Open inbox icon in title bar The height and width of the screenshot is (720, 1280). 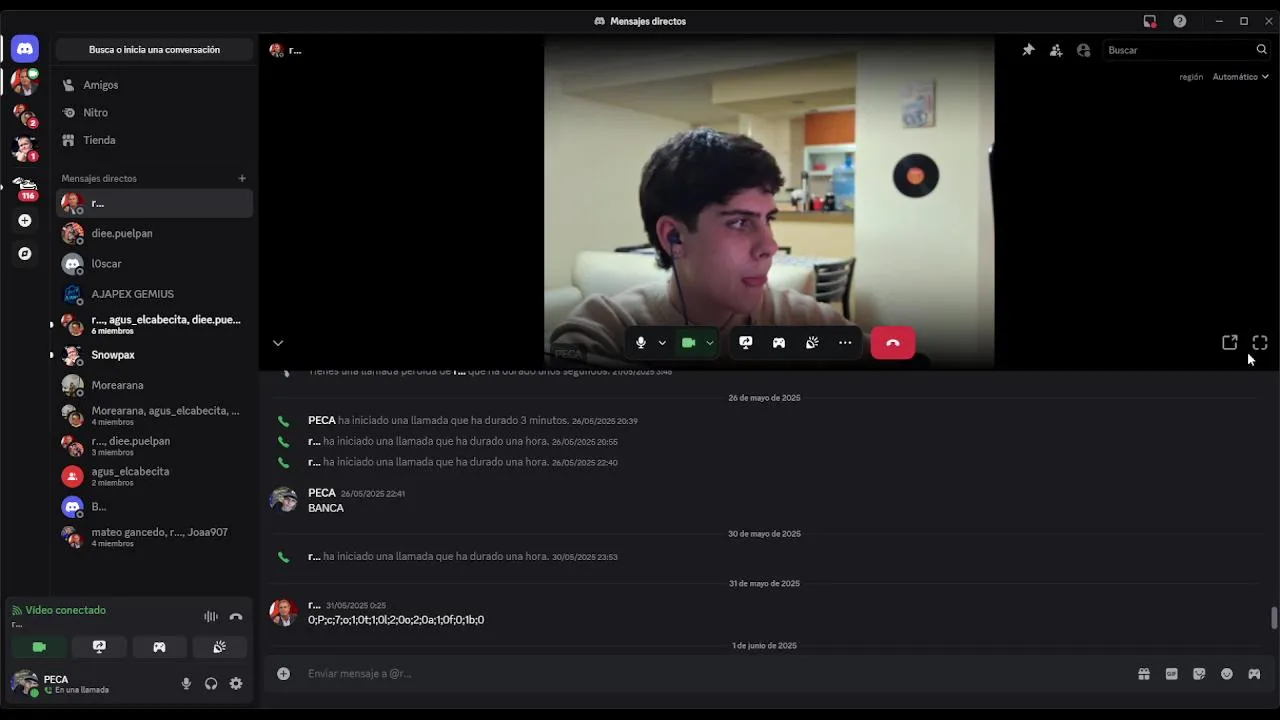point(1150,21)
